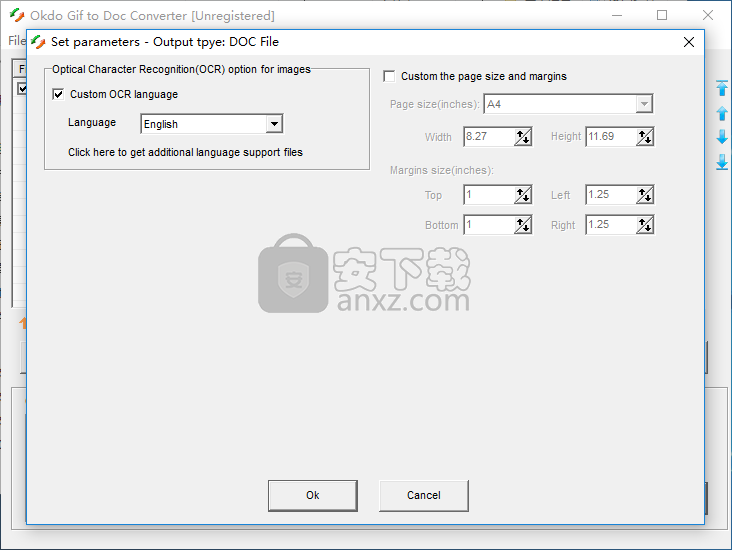Image resolution: width=732 pixels, height=550 pixels.
Task: Click the Width field showing 8.27
Action: coord(489,137)
